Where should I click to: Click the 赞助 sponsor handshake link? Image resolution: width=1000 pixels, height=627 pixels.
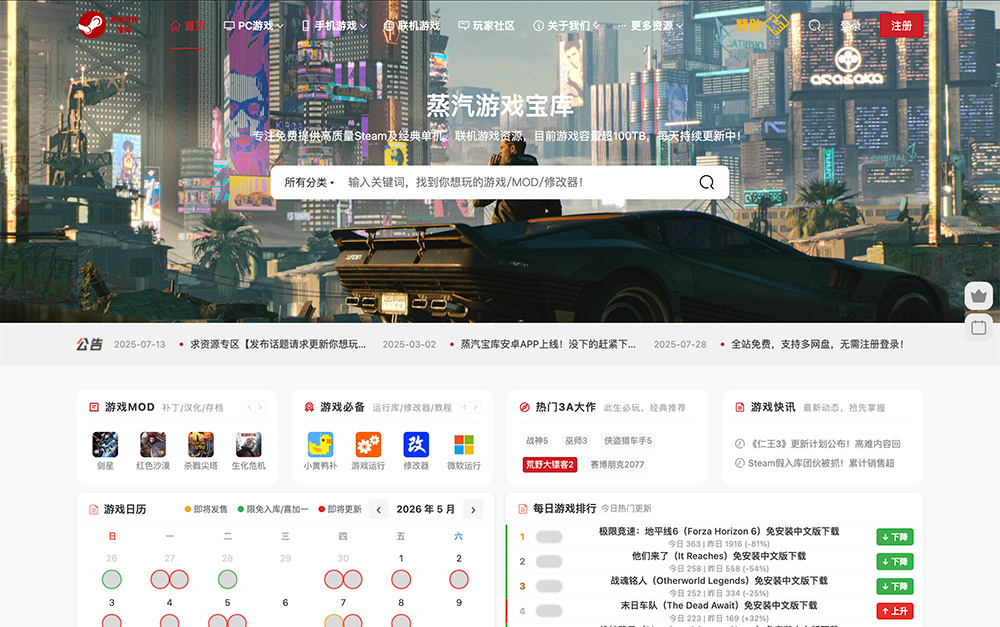tap(762, 25)
